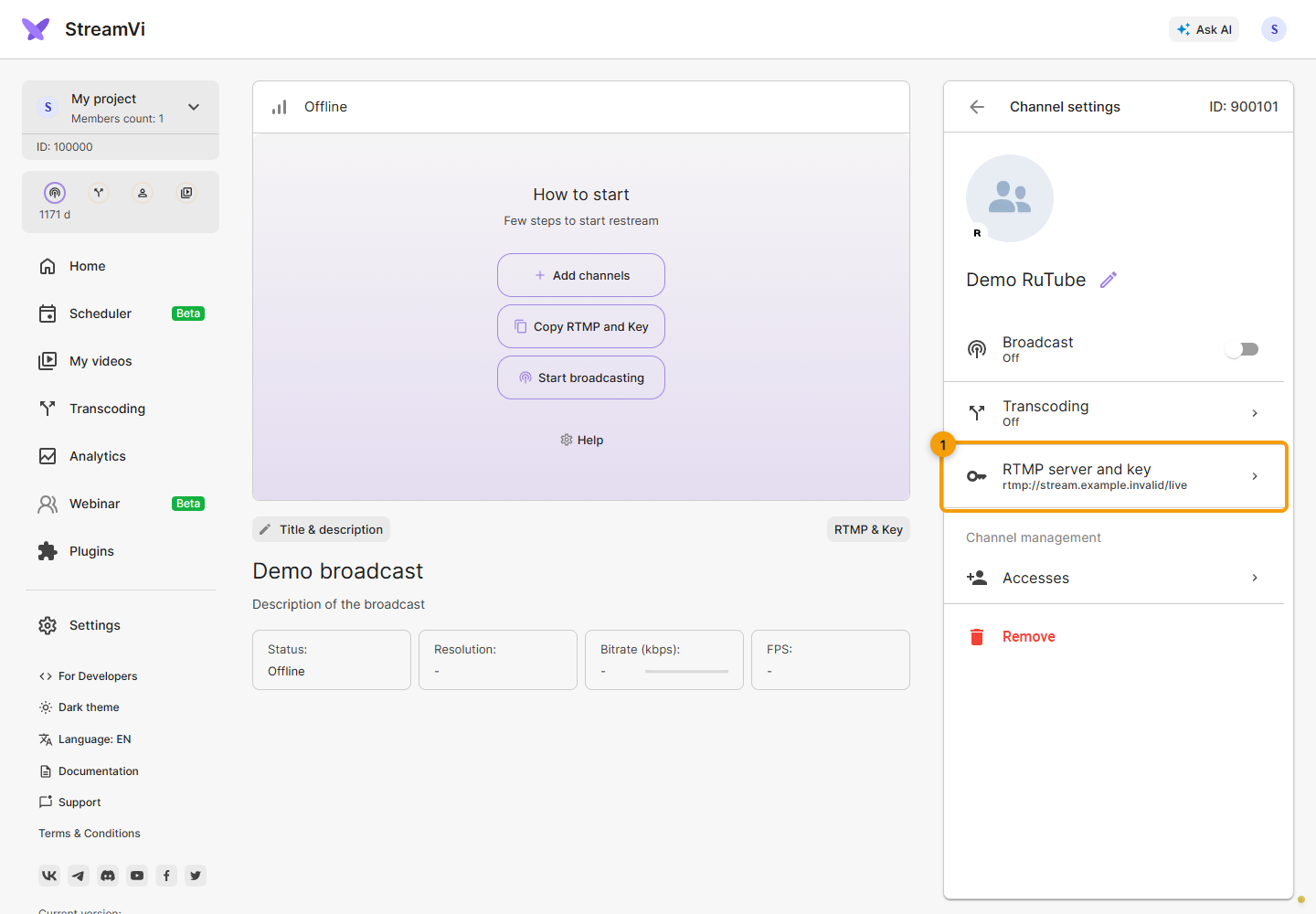Open Help under How to start
The image size is (1316, 914).
pos(581,440)
